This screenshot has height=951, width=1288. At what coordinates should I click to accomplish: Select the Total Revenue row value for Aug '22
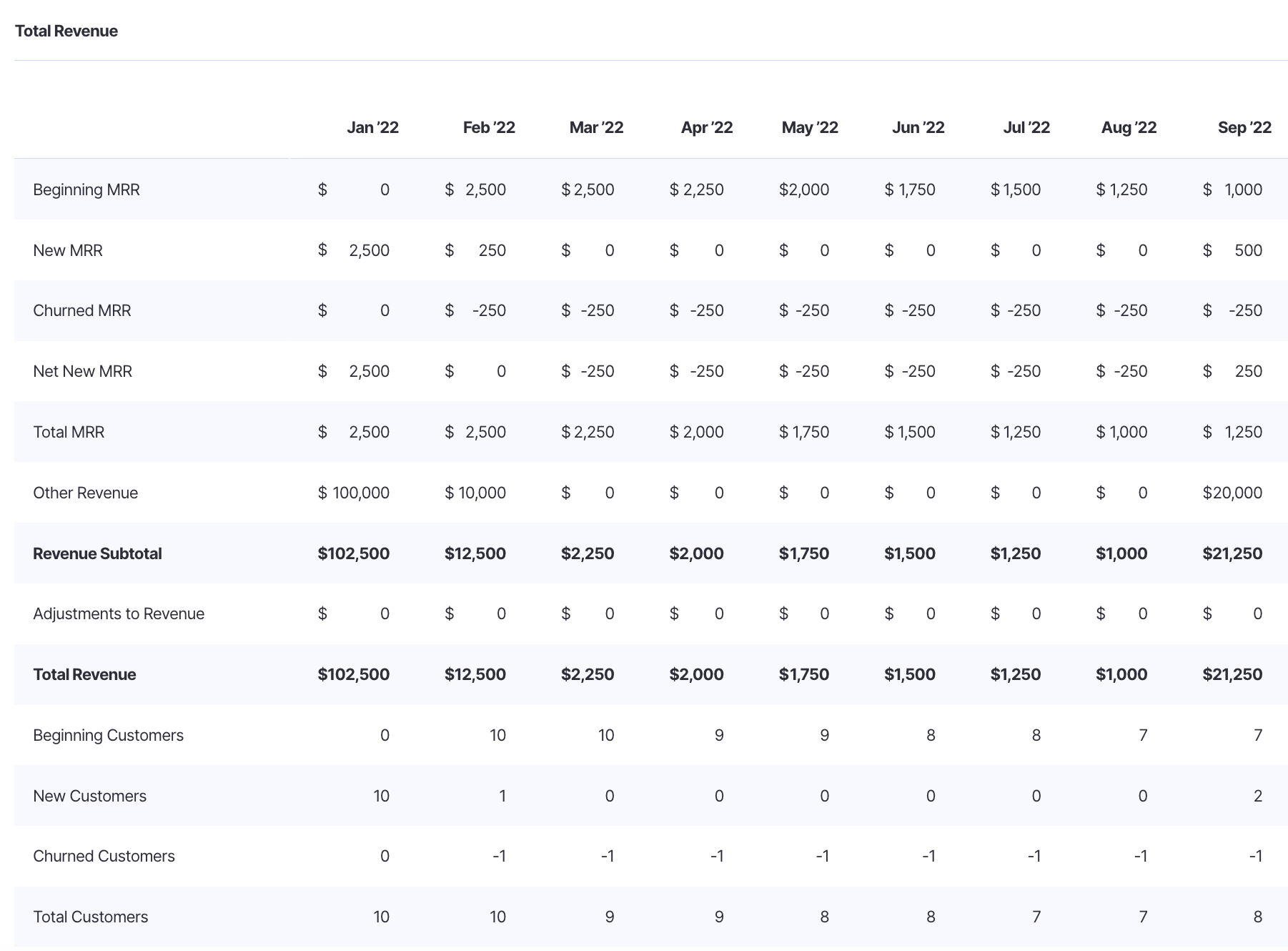[x=1121, y=674]
